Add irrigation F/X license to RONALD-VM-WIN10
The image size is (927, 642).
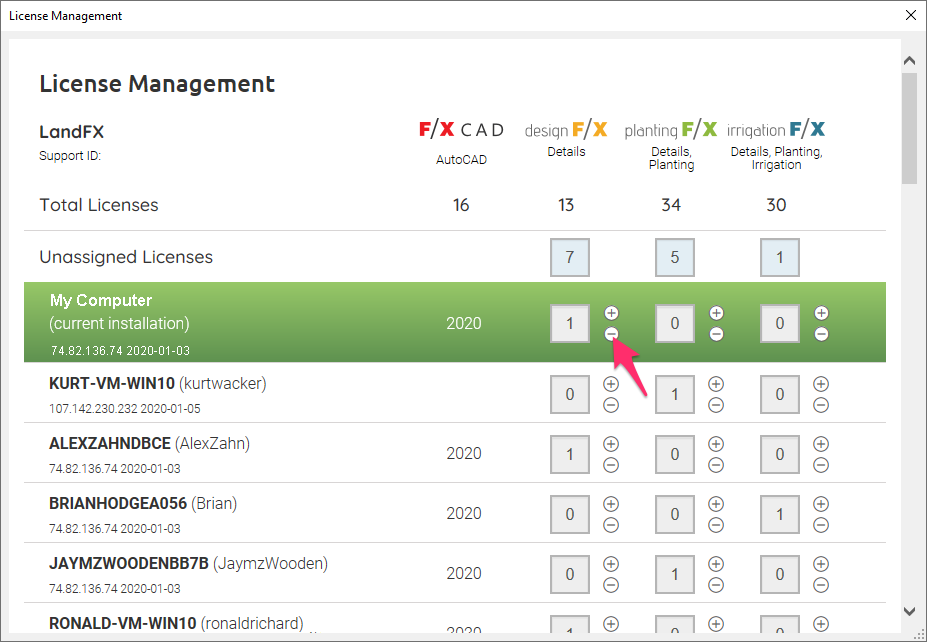(821, 624)
